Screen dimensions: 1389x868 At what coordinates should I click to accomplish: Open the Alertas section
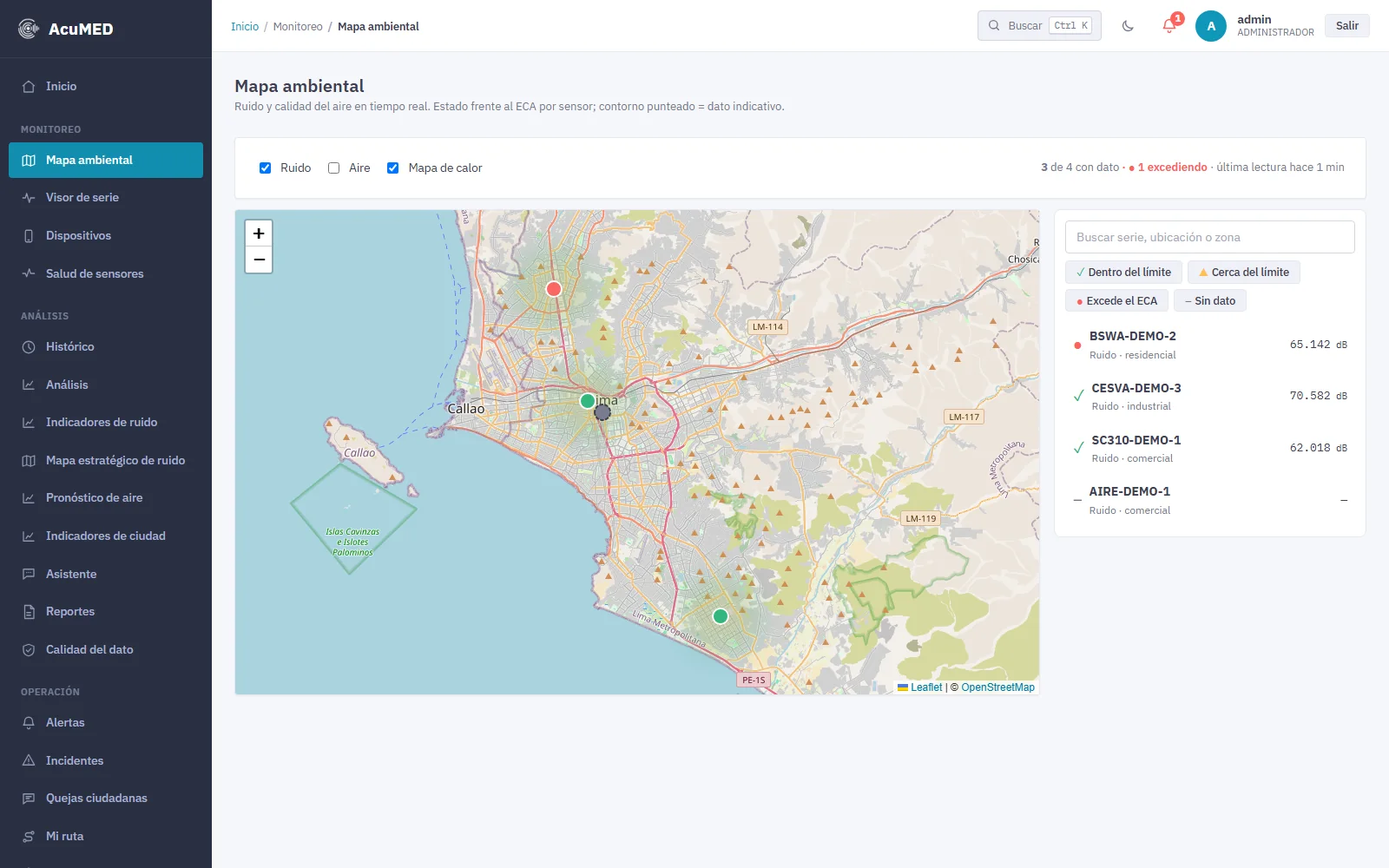coord(106,723)
